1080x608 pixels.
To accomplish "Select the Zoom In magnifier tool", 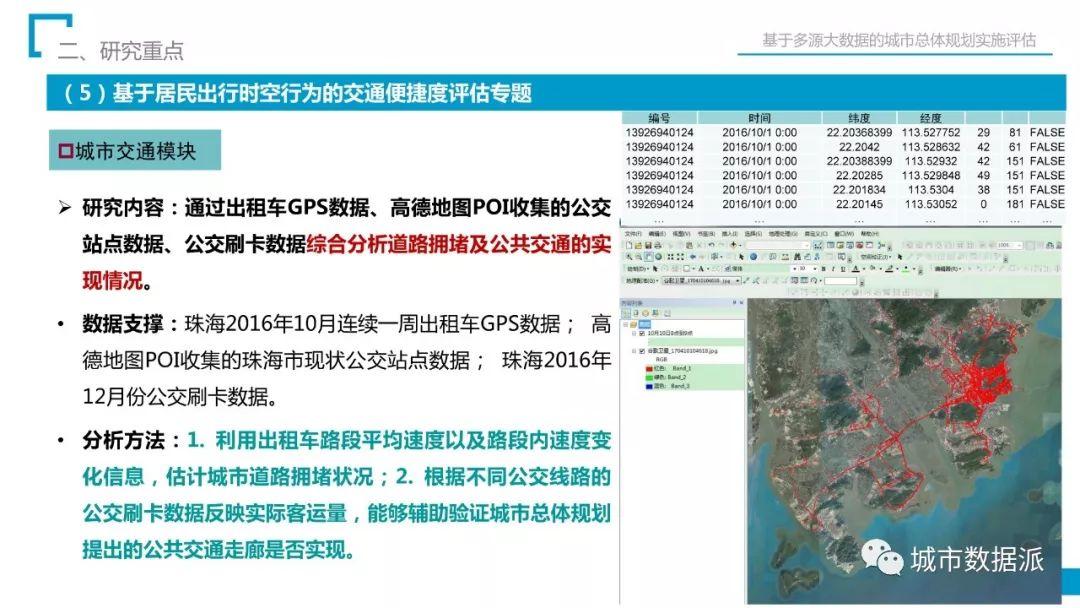I will coord(629,257).
